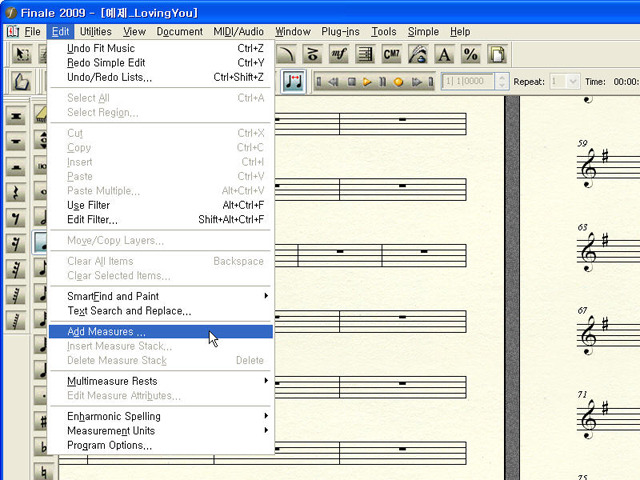Select the Smart Shape slur tool icon

point(288,54)
